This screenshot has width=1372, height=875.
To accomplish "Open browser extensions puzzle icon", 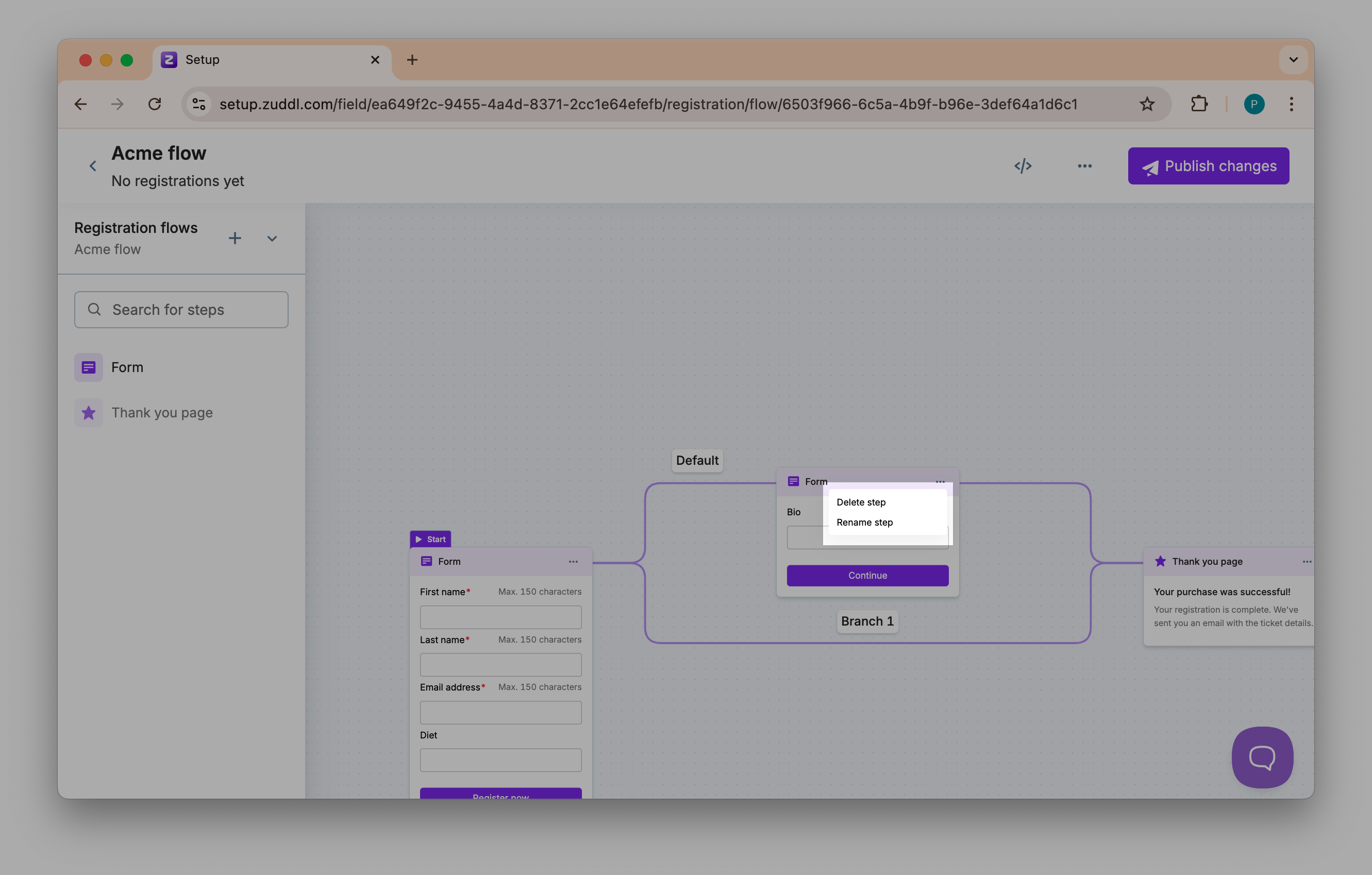I will pyautogui.click(x=1199, y=104).
